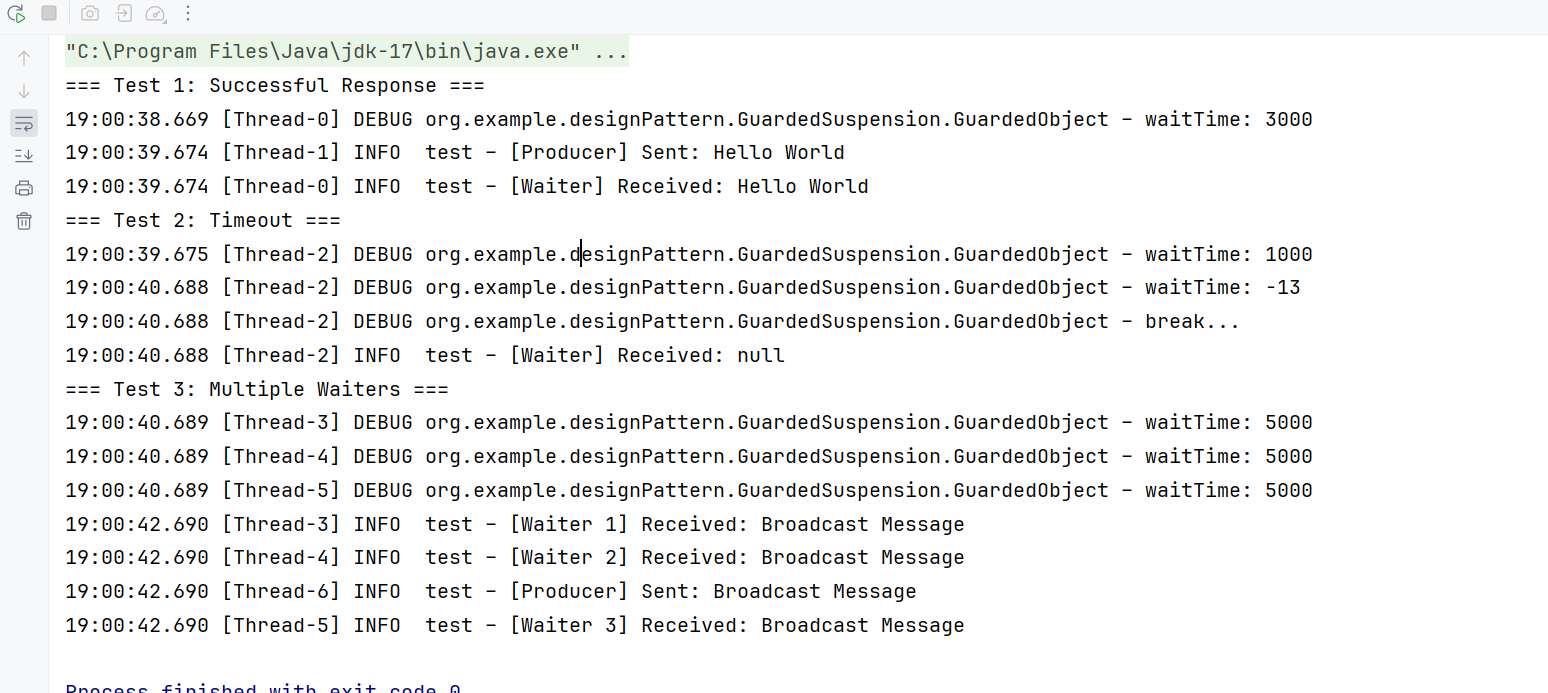Click "[Waiter] Received: Hello World" log line

[x=467, y=186]
